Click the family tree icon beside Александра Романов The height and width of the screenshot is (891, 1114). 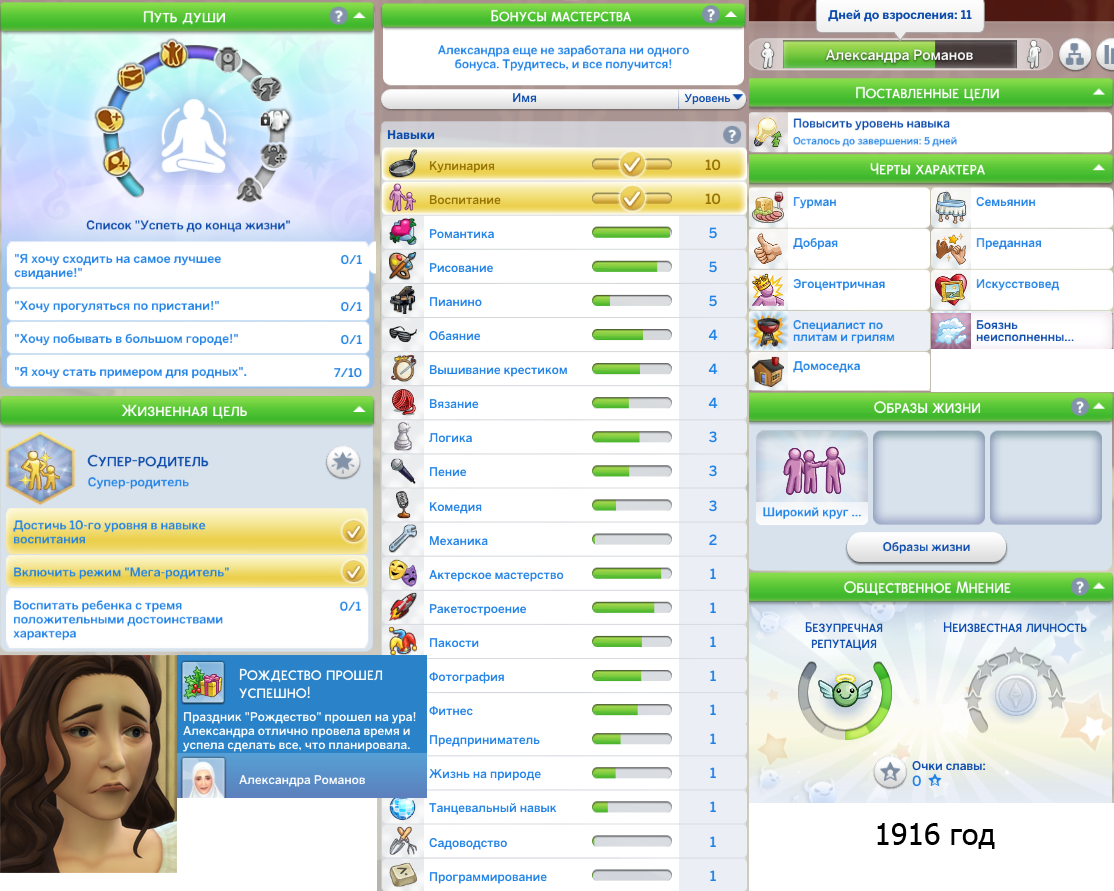pyautogui.click(x=1075, y=55)
